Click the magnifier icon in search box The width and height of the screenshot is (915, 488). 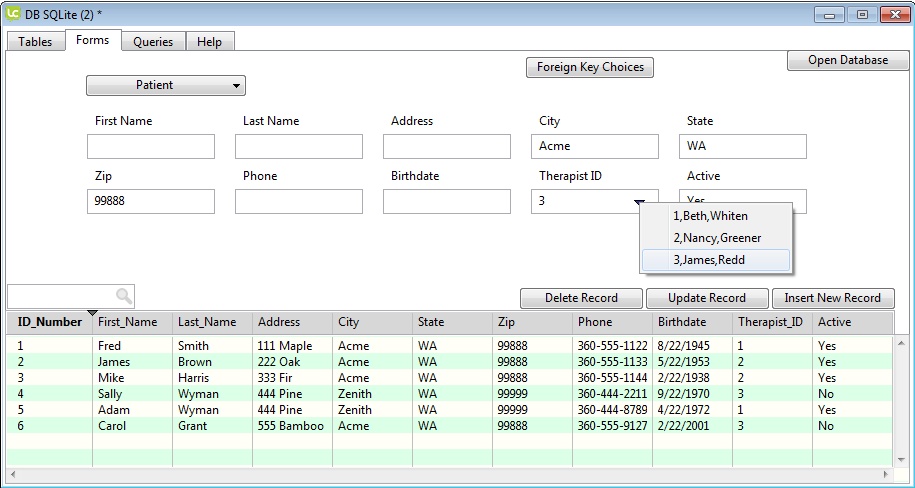[x=124, y=296]
